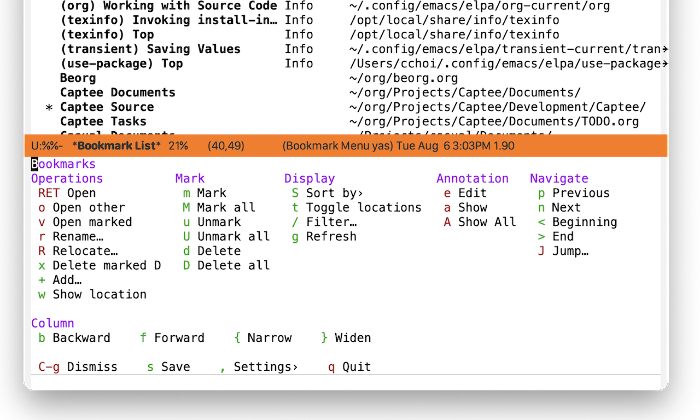Refresh the bookmark list
Image resolution: width=700 pixels, height=420 pixels.
click(x=324, y=236)
